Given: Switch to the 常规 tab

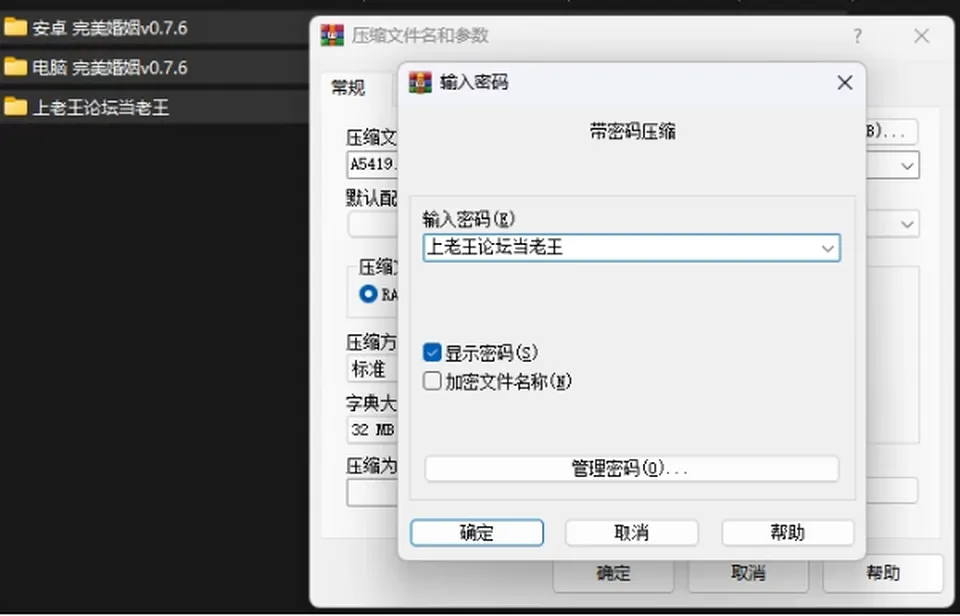Looking at the screenshot, I should coord(348,88).
